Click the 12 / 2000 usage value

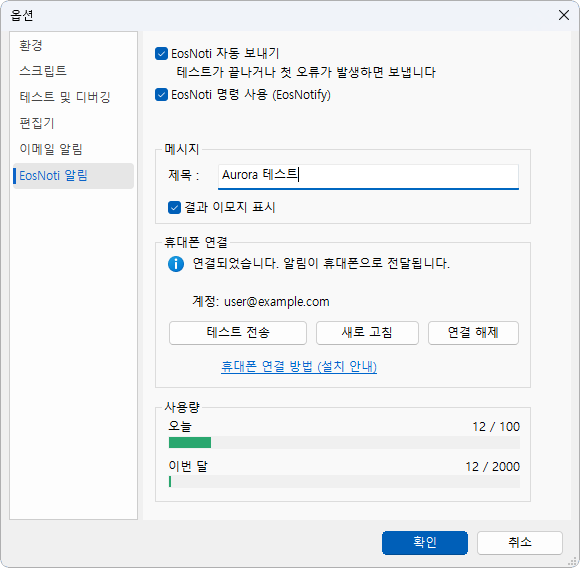(x=492, y=467)
